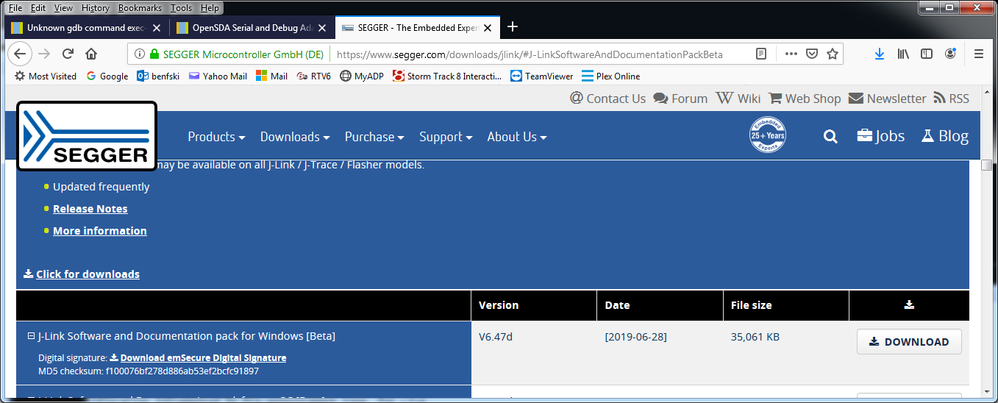Open the Library icon in toolbar
The height and width of the screenshot is (403, 998).
[x=903, y=54]
